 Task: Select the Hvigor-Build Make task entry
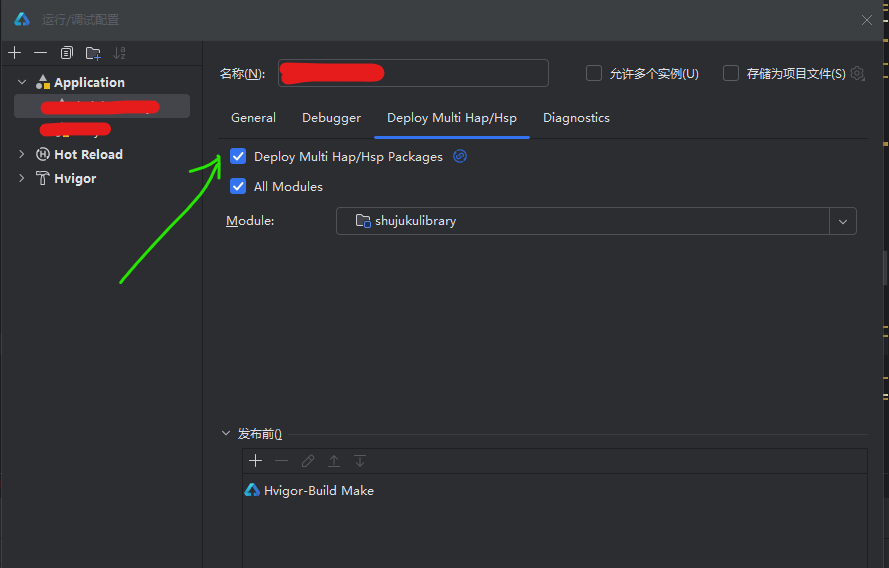point(318,491)
